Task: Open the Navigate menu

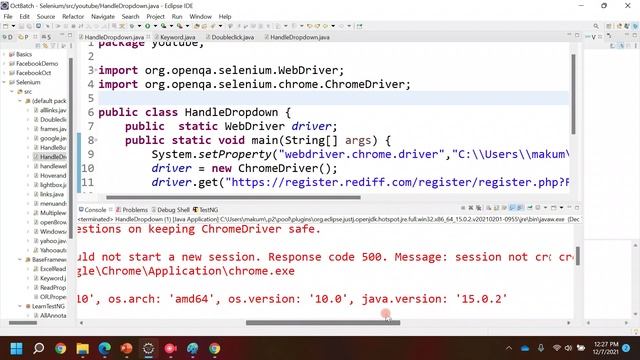Action: pos(103,16)
